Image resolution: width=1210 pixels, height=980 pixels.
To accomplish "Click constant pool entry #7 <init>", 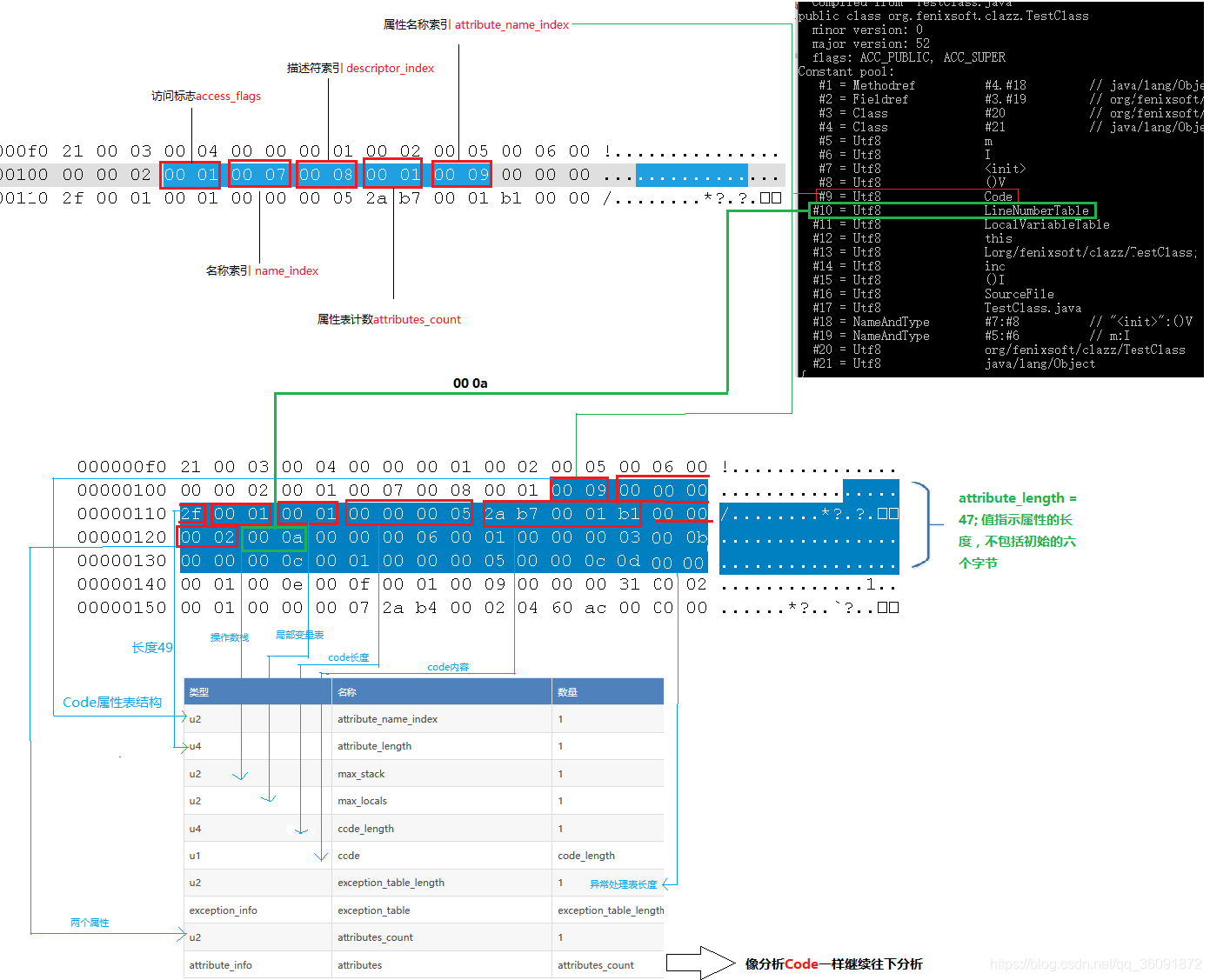I will tap(922, 170).
